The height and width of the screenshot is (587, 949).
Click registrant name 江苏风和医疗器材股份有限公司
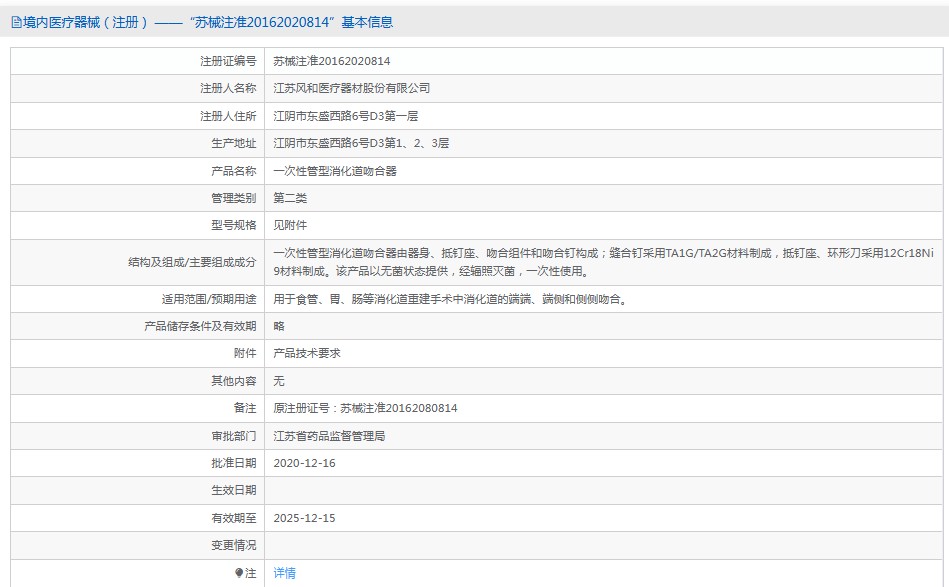pos(352,88)
